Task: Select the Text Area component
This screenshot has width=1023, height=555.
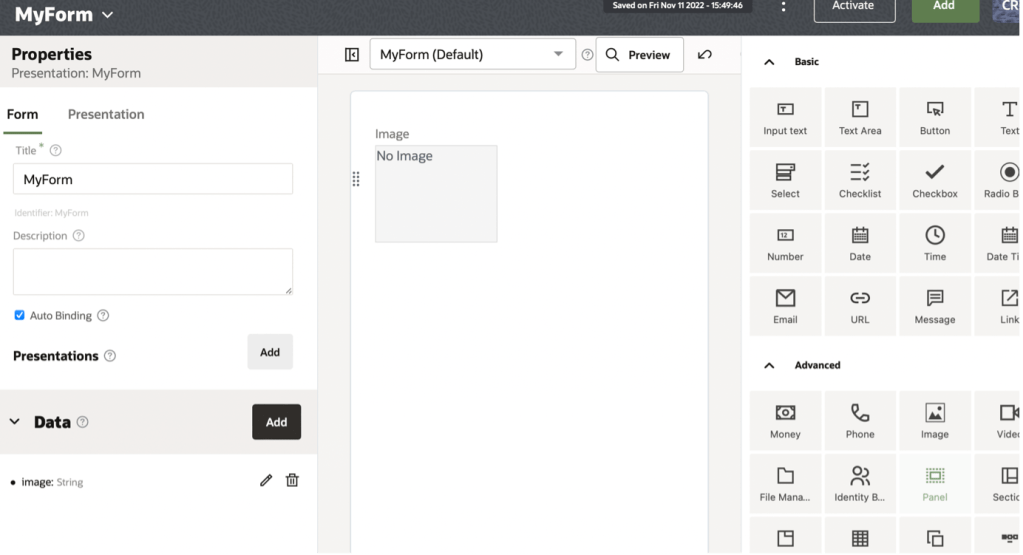Action: [x=859, y=118]
